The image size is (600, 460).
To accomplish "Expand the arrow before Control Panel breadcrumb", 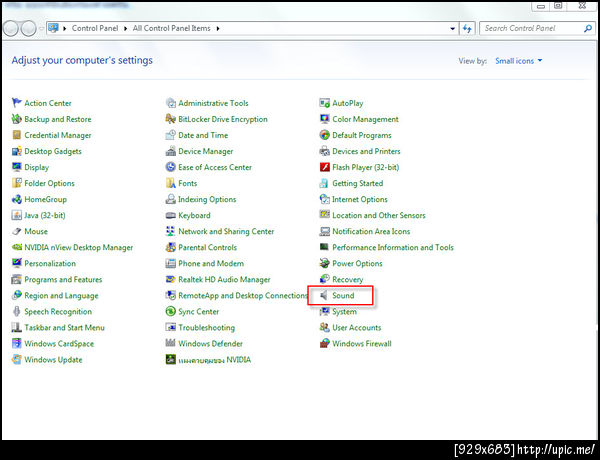I will (x=64, y=28).
